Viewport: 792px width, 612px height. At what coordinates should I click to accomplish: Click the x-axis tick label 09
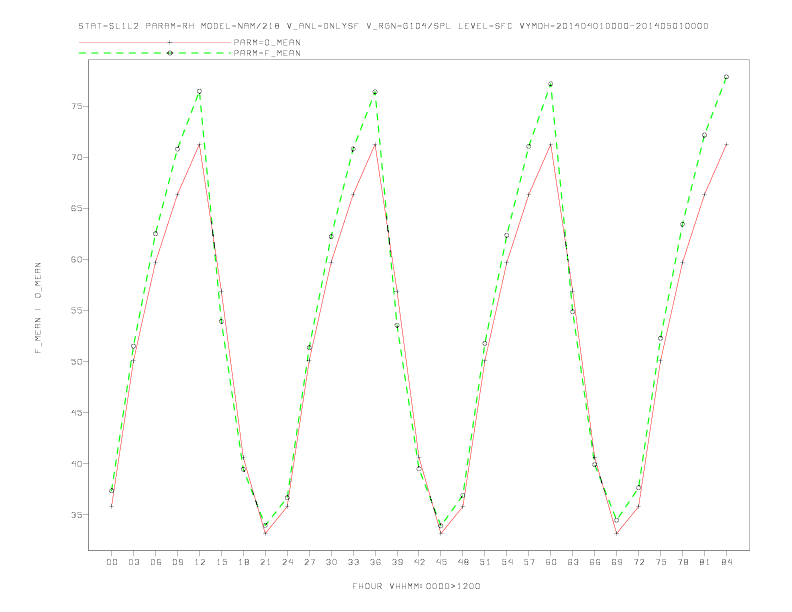[177, 562]
